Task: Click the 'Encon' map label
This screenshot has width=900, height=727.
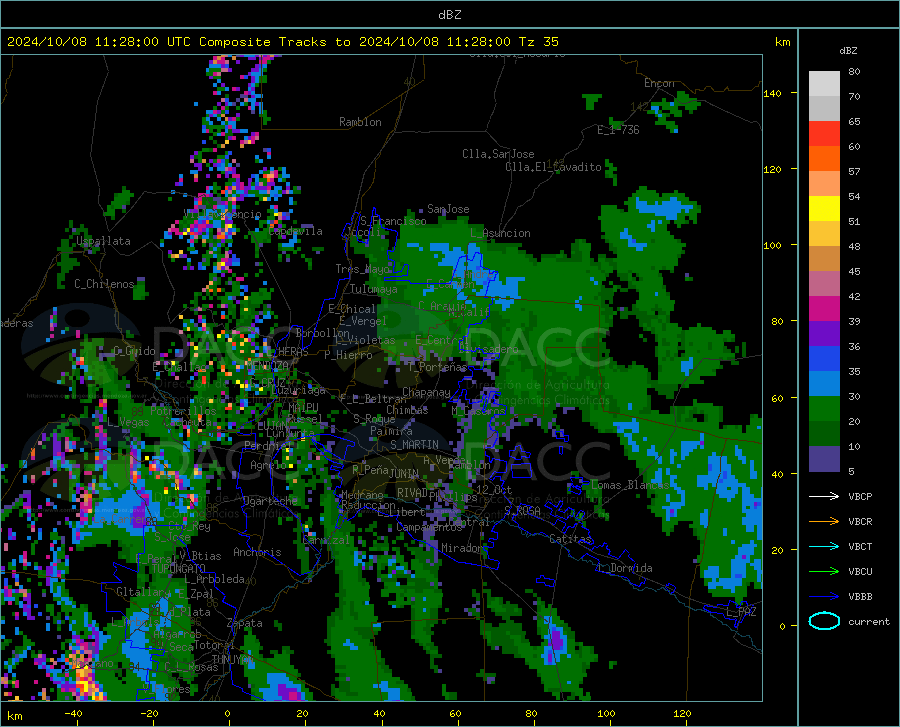Action: (660, 83)
